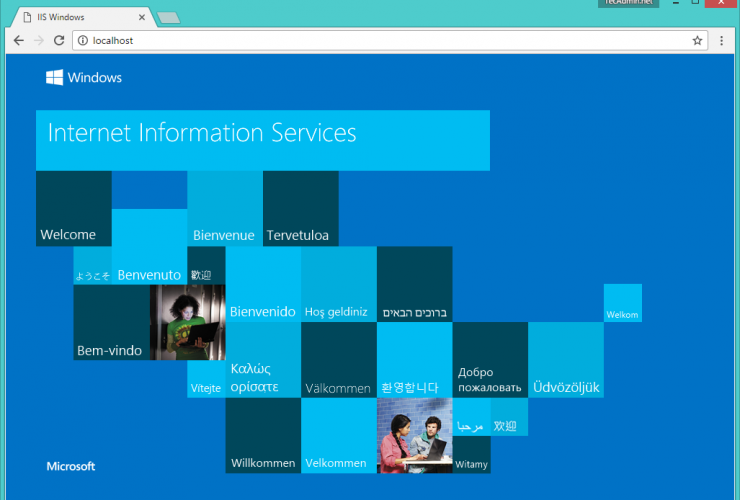Viewport: 740px width, 500px height.
Task: Click the Welcome tile
Action: click(x=73, y=209)
